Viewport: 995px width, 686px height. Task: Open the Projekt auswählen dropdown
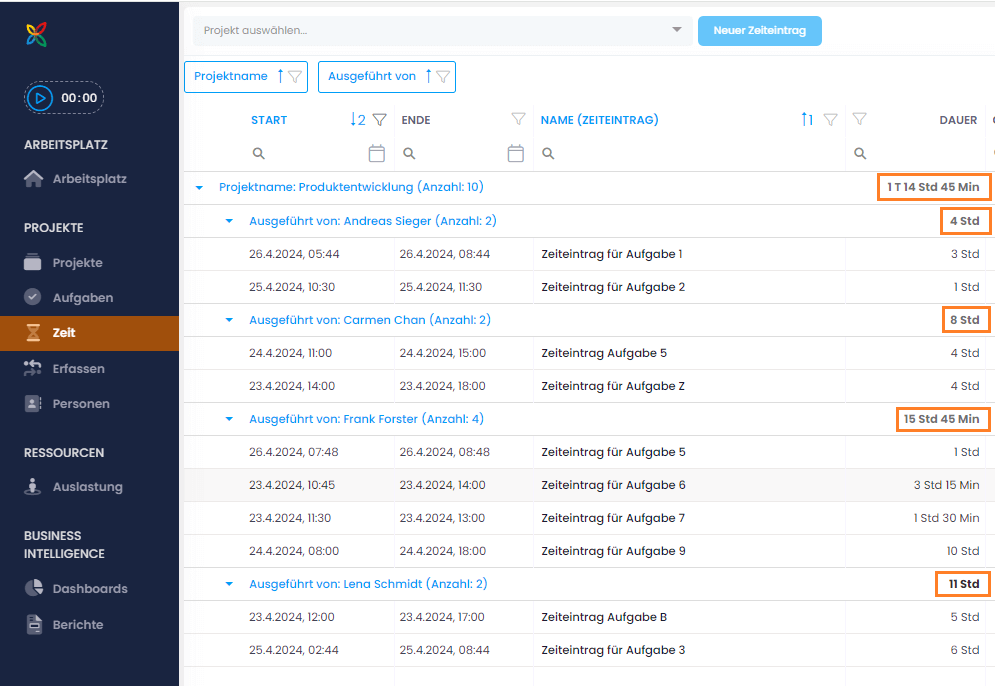(442, 30)
